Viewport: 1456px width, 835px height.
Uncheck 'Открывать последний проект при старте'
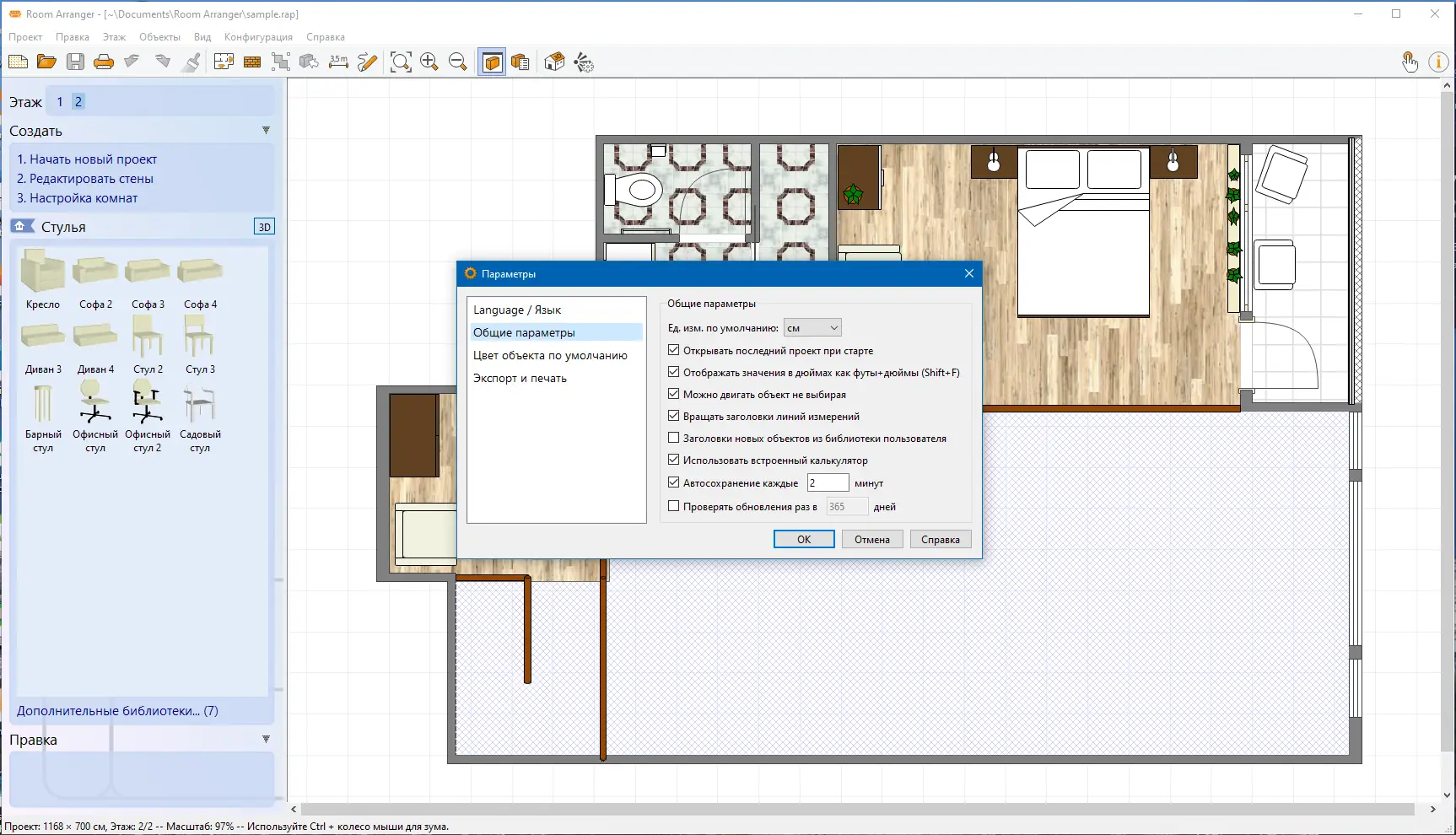point(673,350)
